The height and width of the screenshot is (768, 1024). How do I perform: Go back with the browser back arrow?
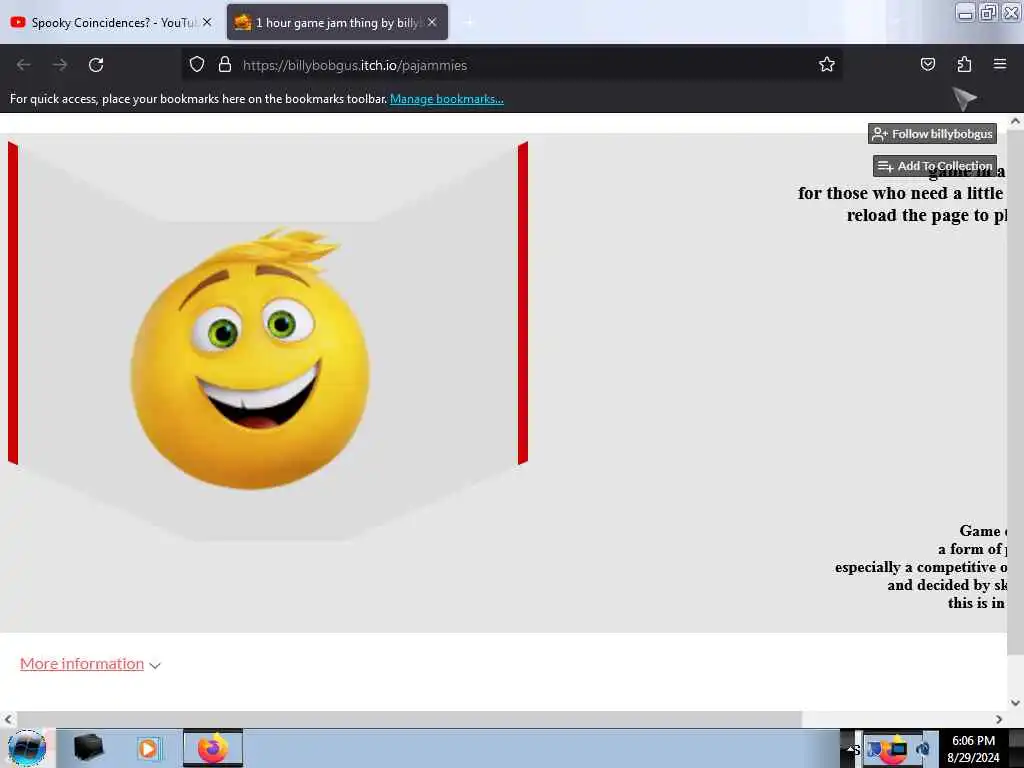[24, 65]
